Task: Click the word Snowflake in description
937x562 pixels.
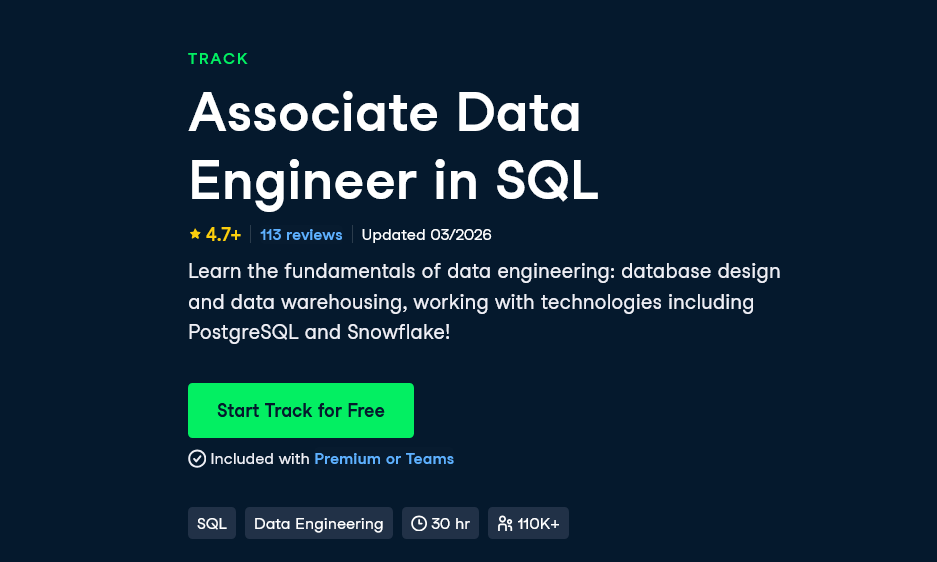Action: click(395, 332)
